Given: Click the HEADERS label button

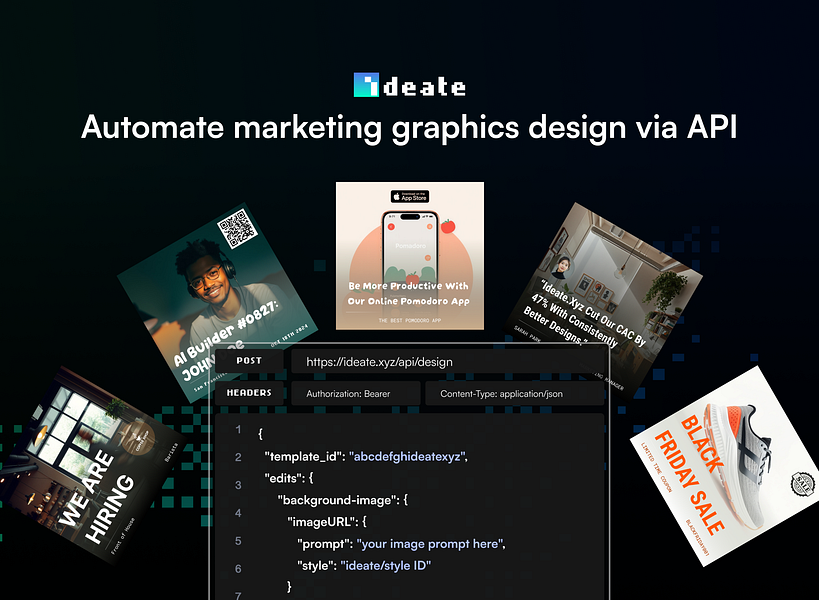Looking at the screenshot, I should pos(249,393).
